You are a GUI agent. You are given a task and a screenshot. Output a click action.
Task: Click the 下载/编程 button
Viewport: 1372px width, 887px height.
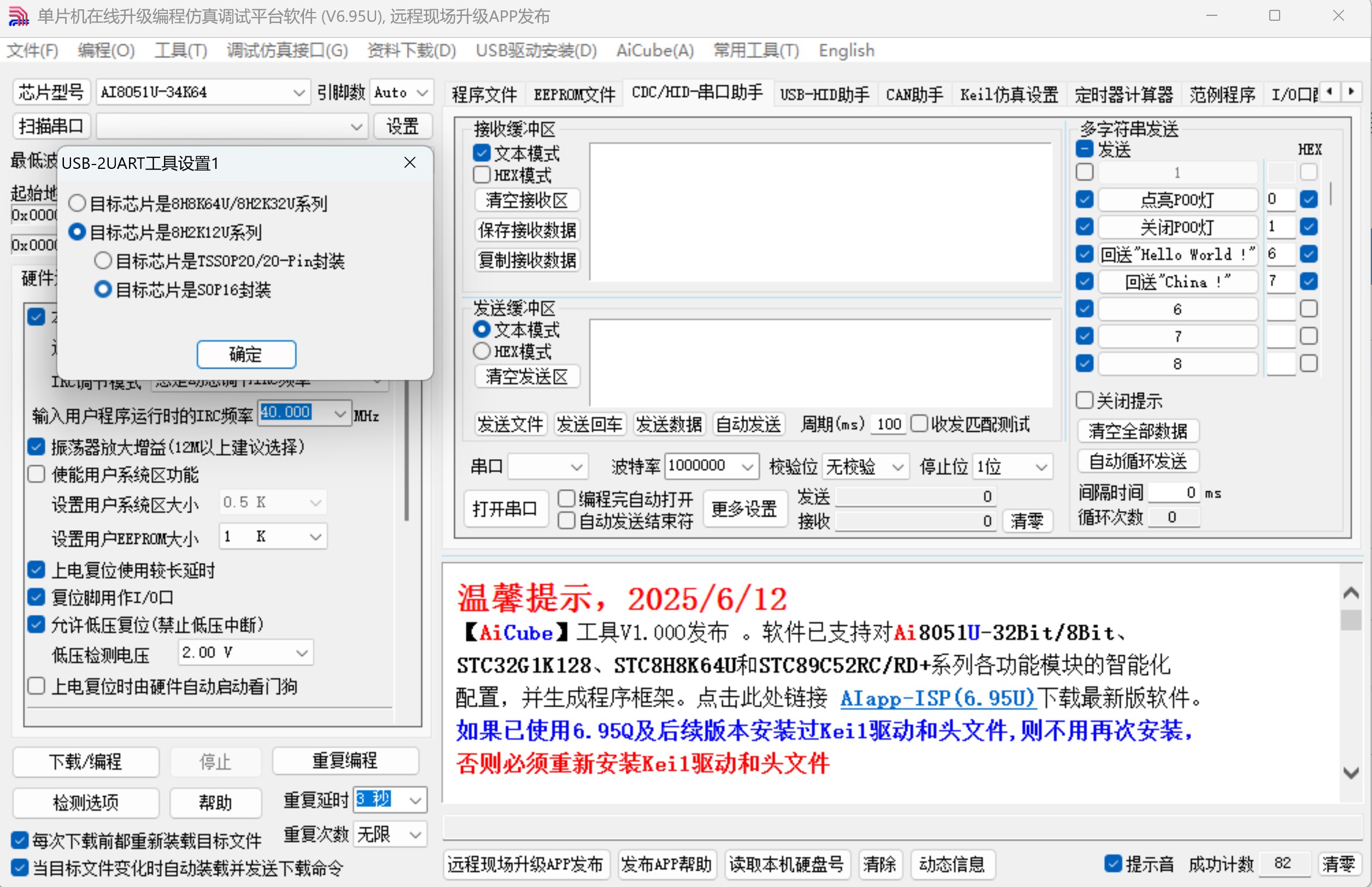pyautogui.click(x=85, y=761)
